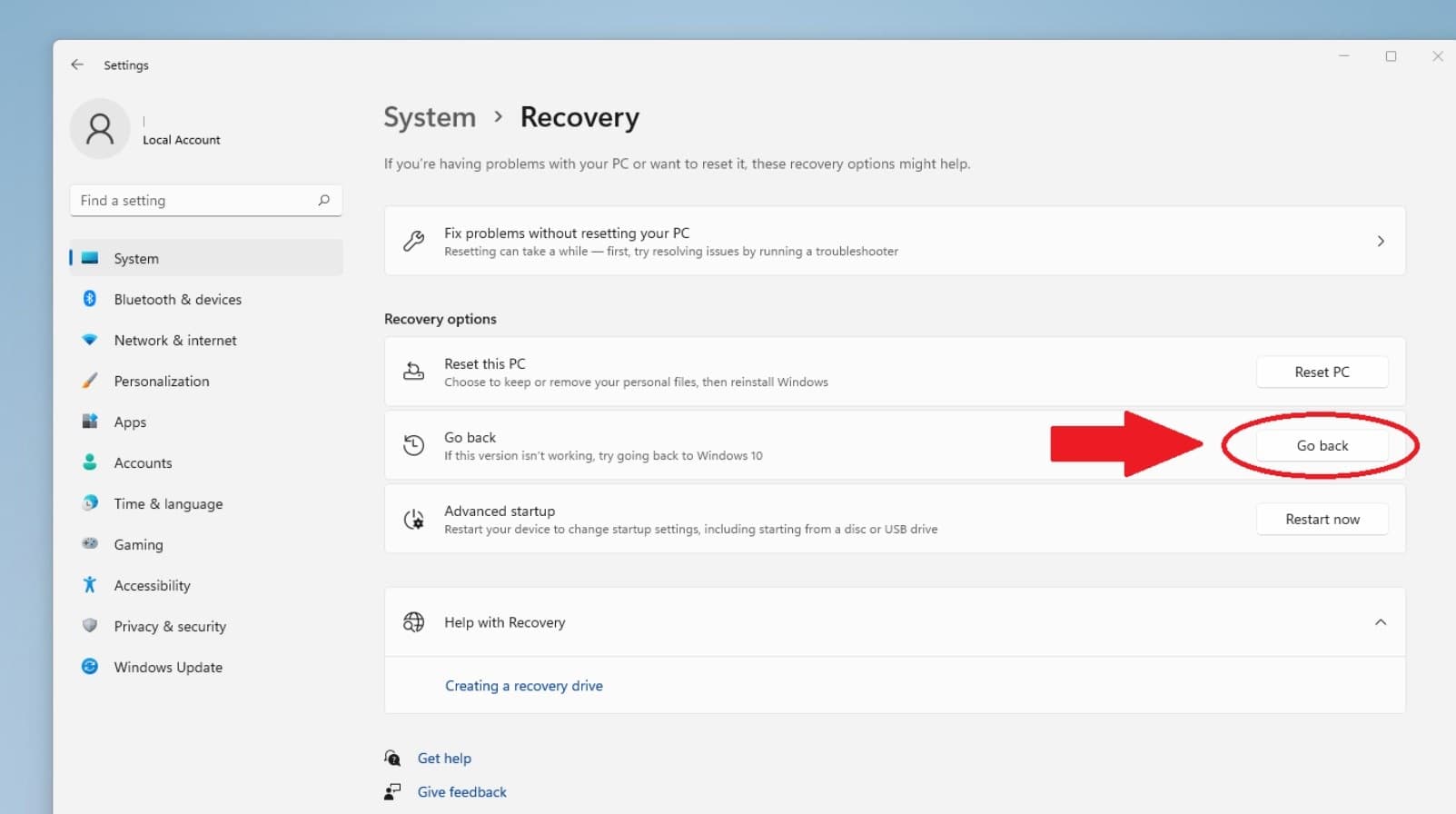The height and width of the screenshot is (814, 1456).
Task: Click the Find a setting search box
Action: [x=206, y=201]
